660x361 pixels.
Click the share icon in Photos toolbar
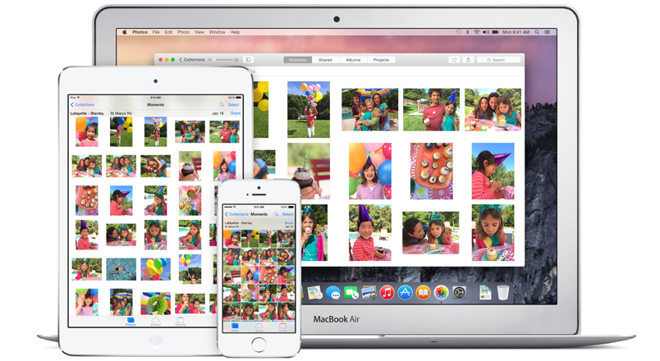coord(468,60)
